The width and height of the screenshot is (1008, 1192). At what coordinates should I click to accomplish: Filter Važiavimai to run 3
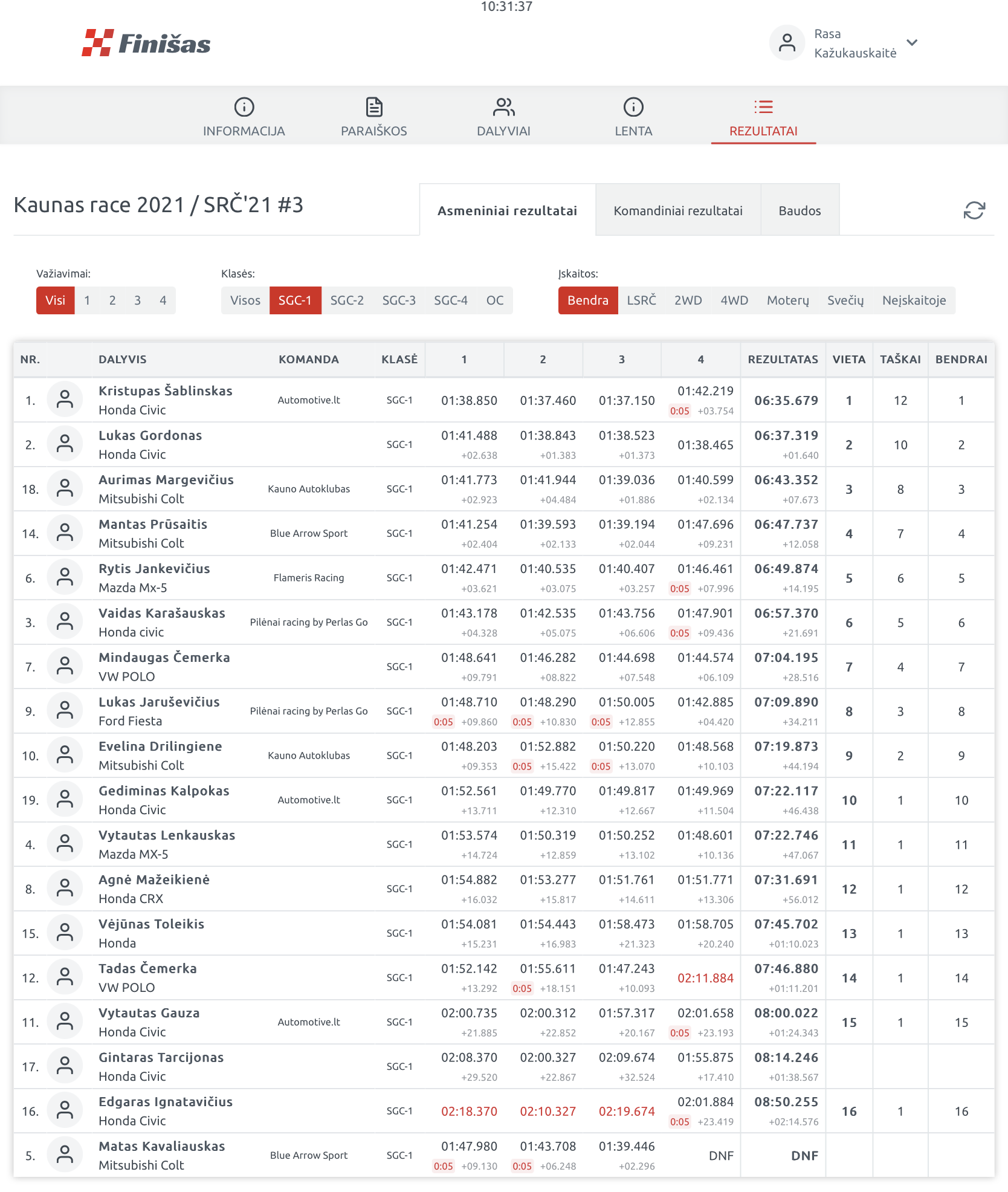138,300
